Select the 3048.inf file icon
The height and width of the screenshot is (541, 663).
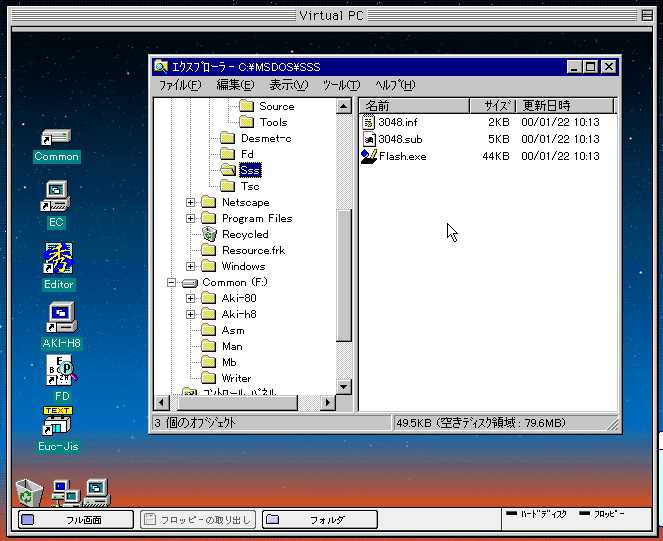click(369, 122)
